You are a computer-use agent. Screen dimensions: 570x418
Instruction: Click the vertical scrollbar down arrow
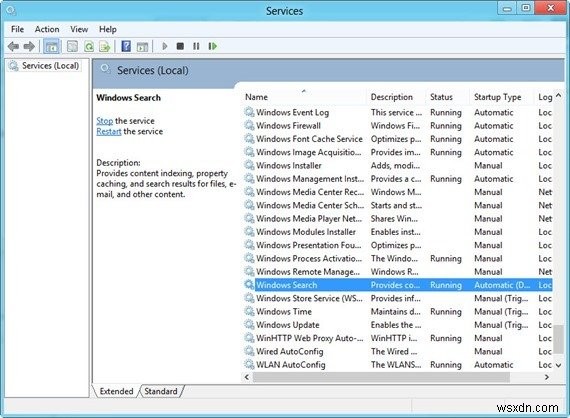pos(559,365)
